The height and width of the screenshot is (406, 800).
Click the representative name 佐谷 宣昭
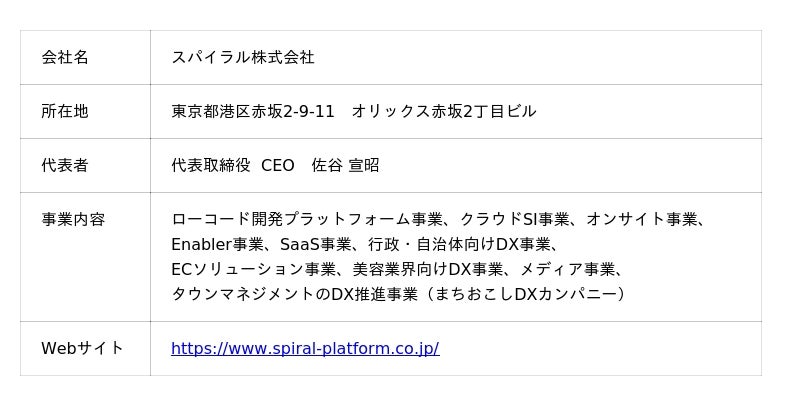pos(345,166)
